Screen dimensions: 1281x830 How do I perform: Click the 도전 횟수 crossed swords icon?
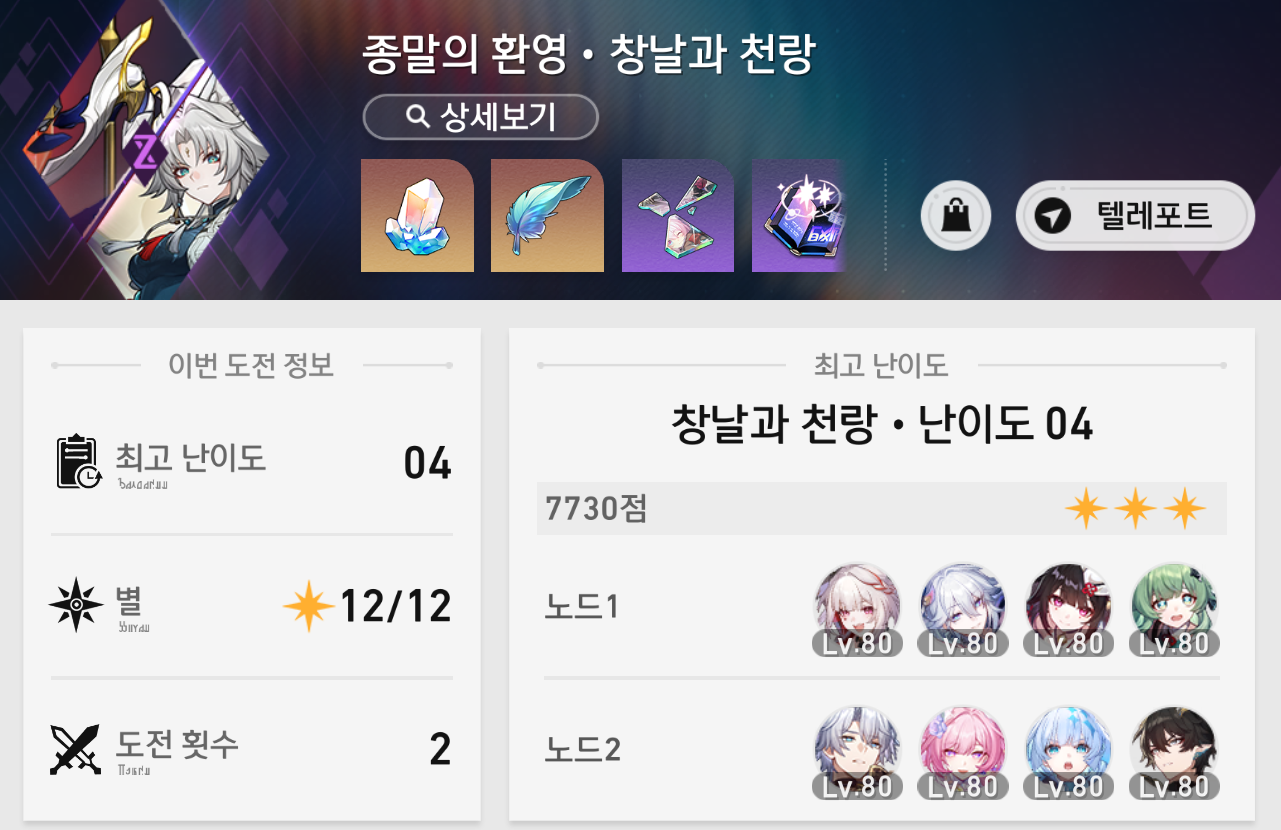coord(76,750)
